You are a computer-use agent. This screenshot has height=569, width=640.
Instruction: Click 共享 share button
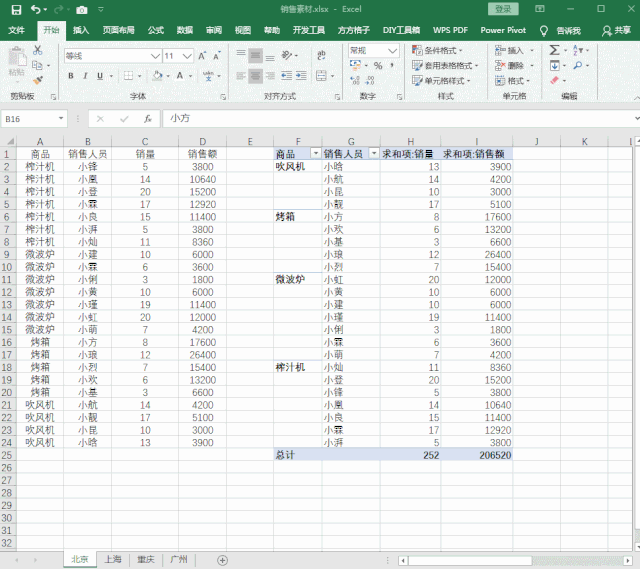coord(617,30)
